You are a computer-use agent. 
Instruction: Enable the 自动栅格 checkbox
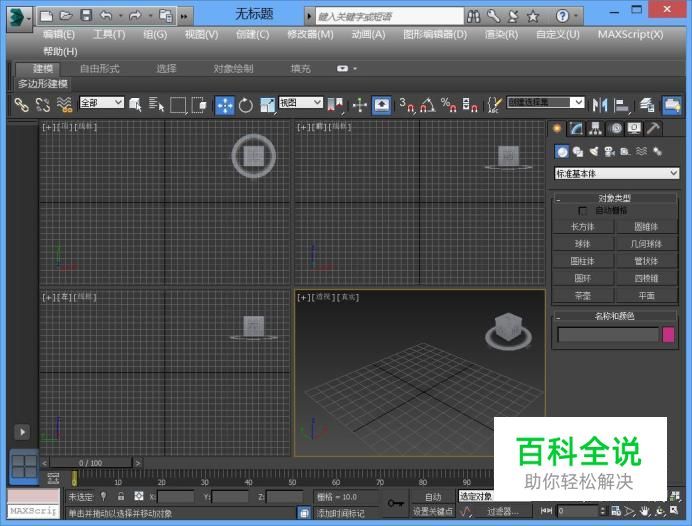tap(584, 211)
